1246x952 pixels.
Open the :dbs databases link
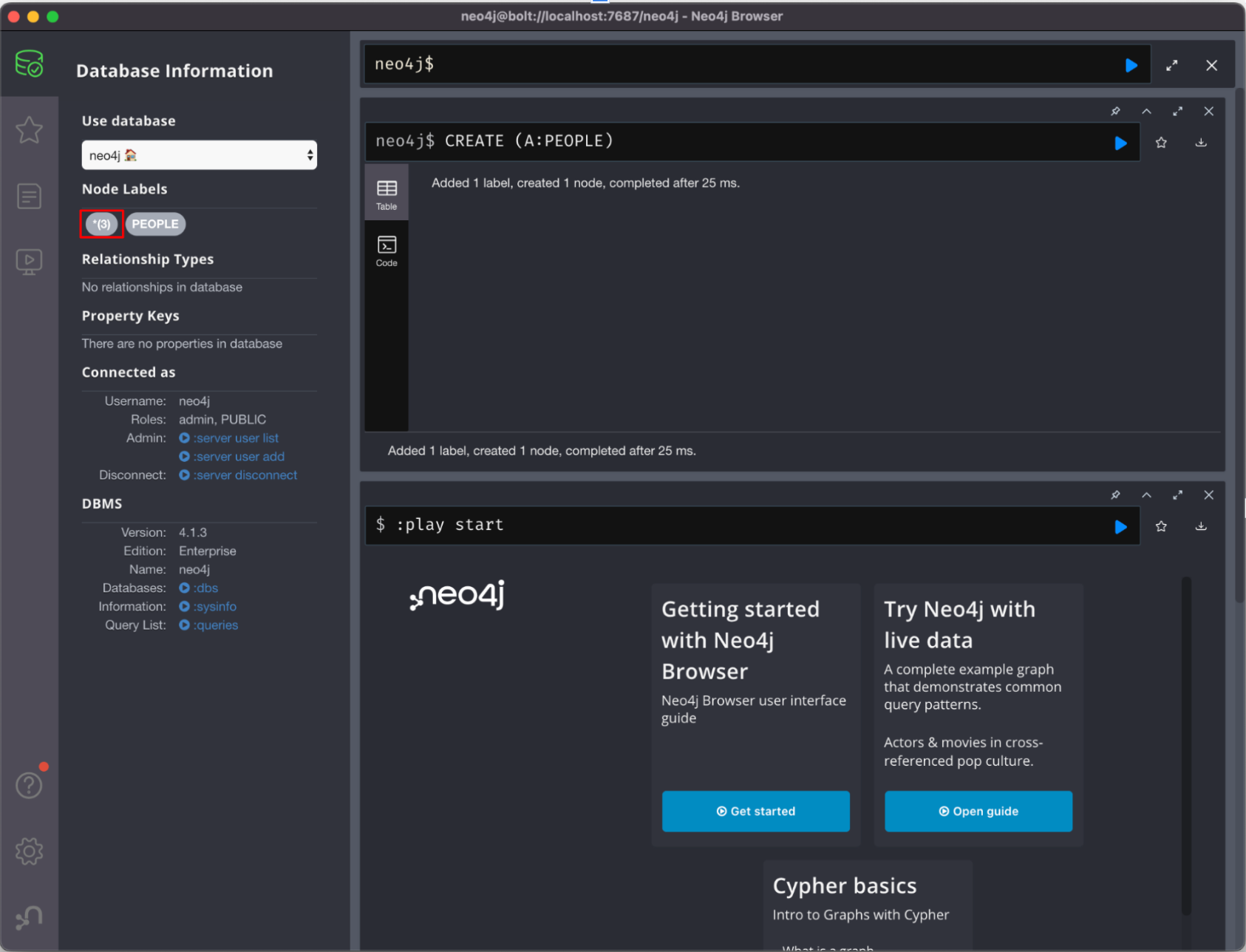(x=198, y=588)
